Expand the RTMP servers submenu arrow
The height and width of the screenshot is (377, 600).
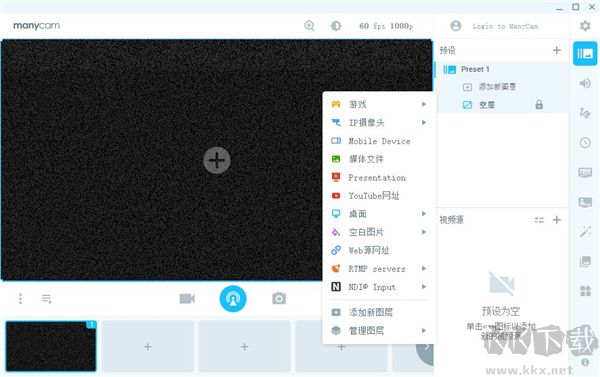click(424, 268)
